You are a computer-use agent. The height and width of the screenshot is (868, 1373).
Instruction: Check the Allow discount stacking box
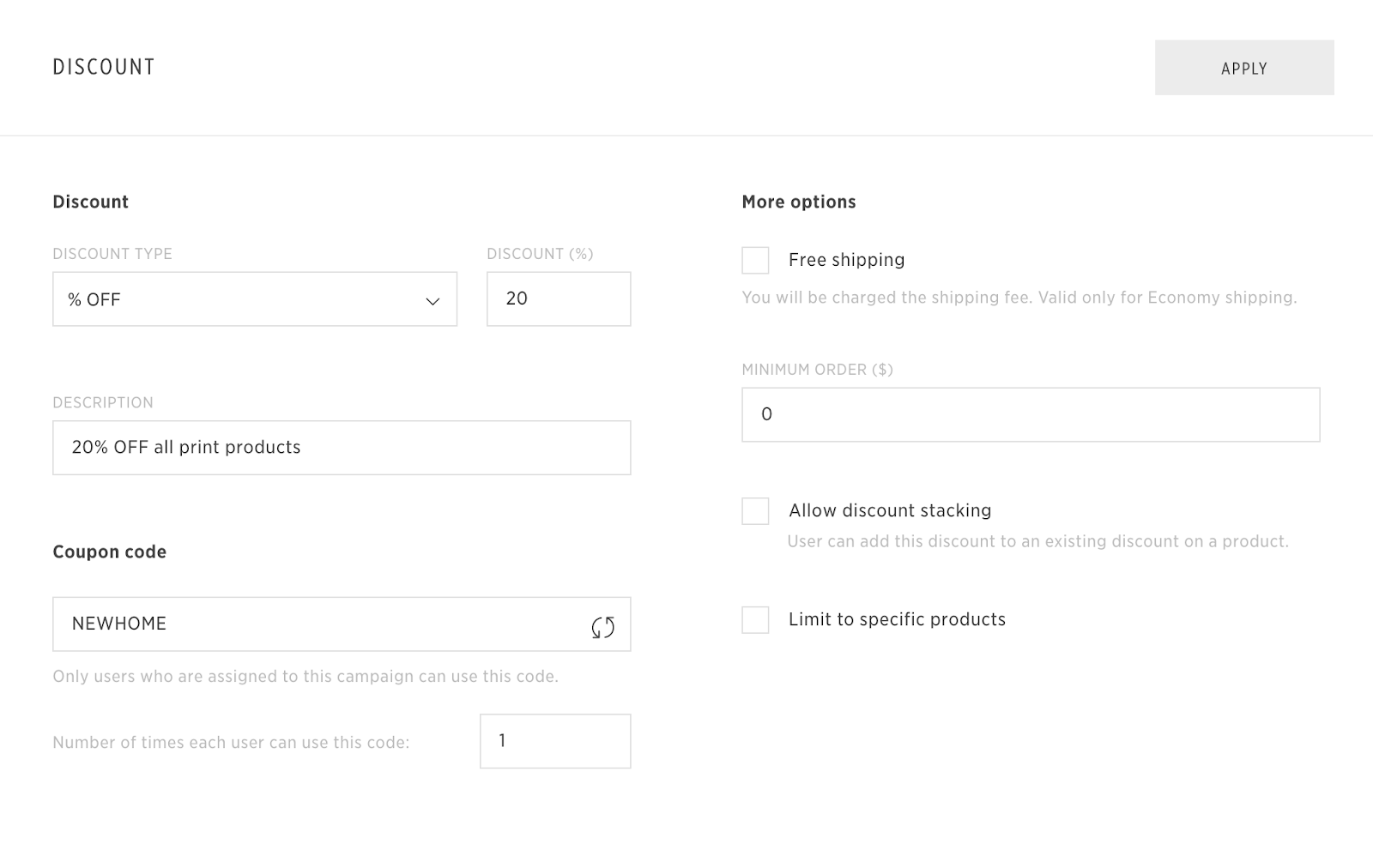(755, 511)
